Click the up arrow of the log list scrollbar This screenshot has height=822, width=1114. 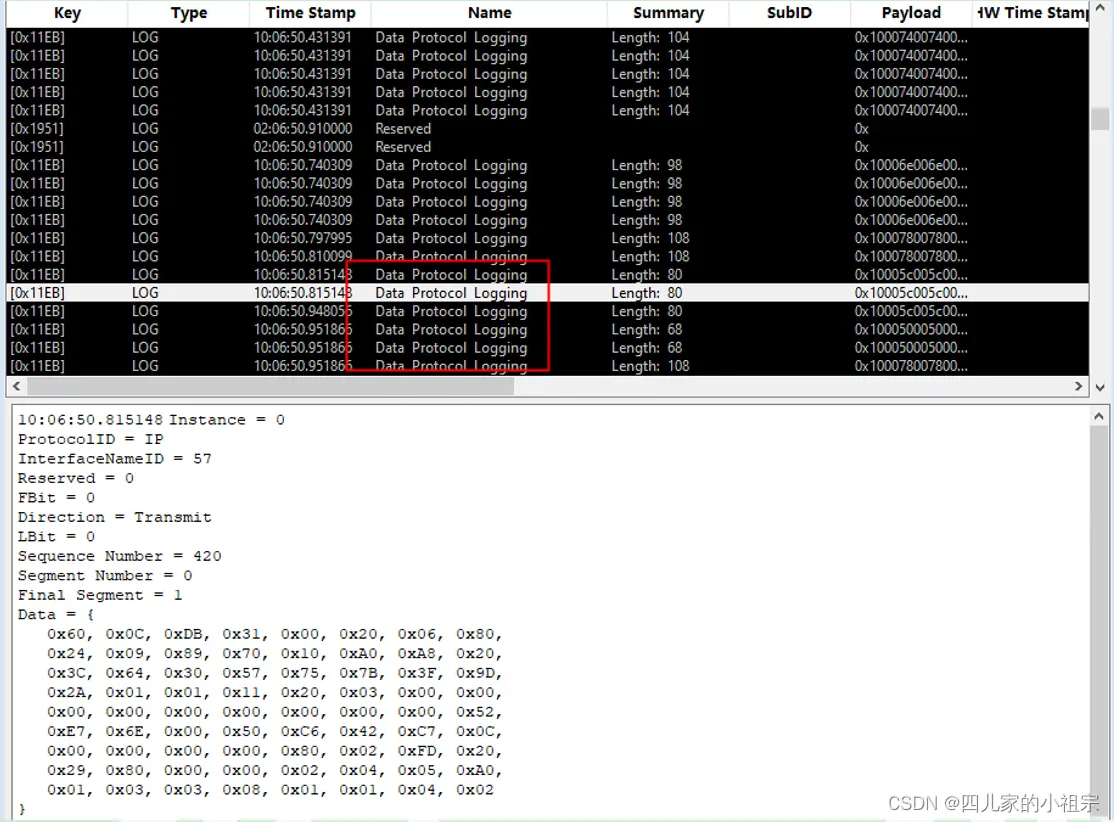1102,8
